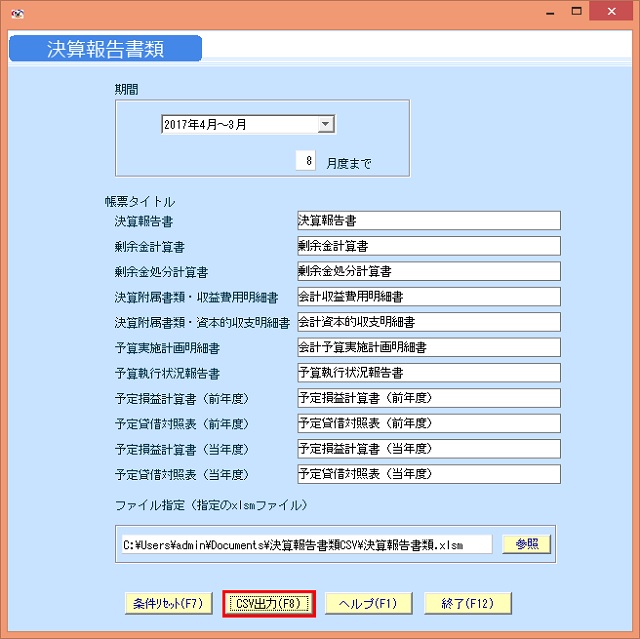Click the 条件リセット(F7) button
This screenshot has width=640, height=639.
click(169, 604)
